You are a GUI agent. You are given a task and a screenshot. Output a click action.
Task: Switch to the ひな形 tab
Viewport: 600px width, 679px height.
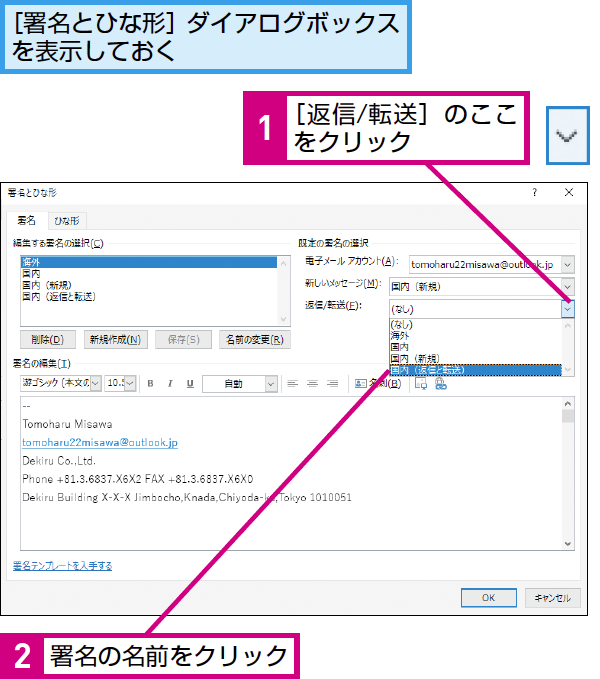pyautogui.click(x=67, y=221)
